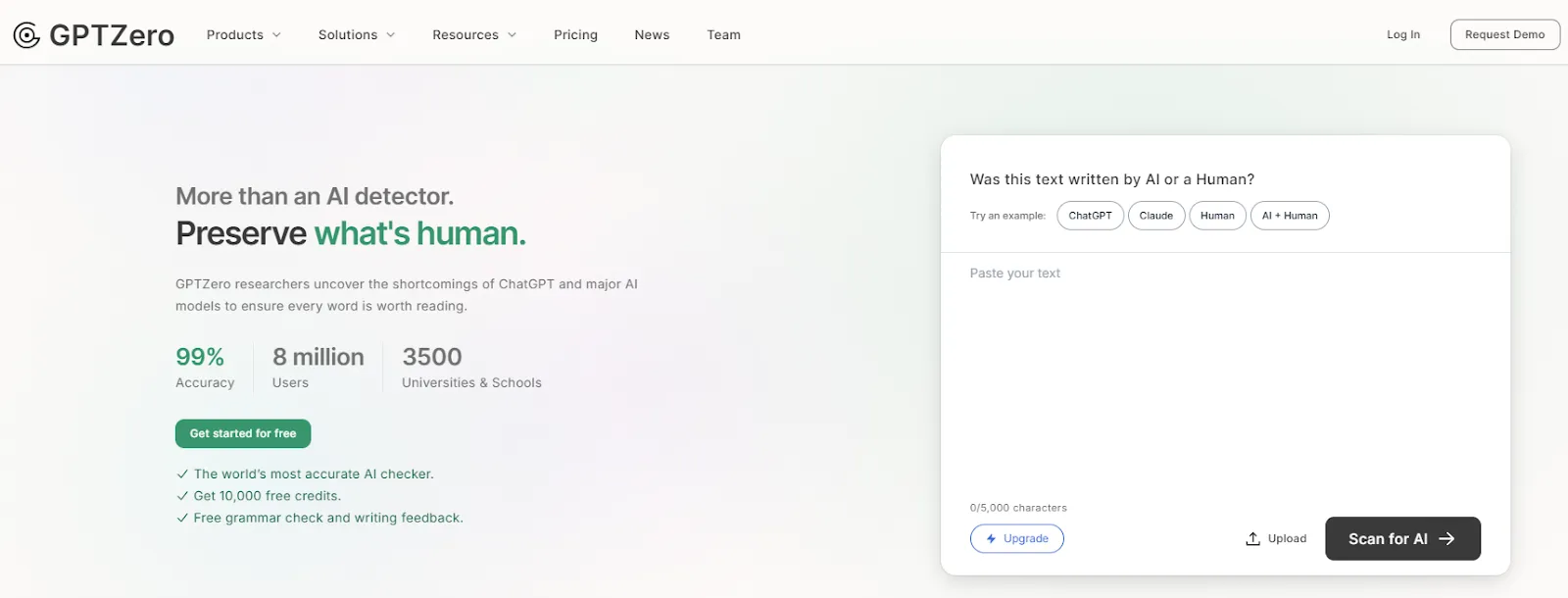Click the upload arrow icon
The width and height of the screenshot is (1568, 598).
[1252, 538]
